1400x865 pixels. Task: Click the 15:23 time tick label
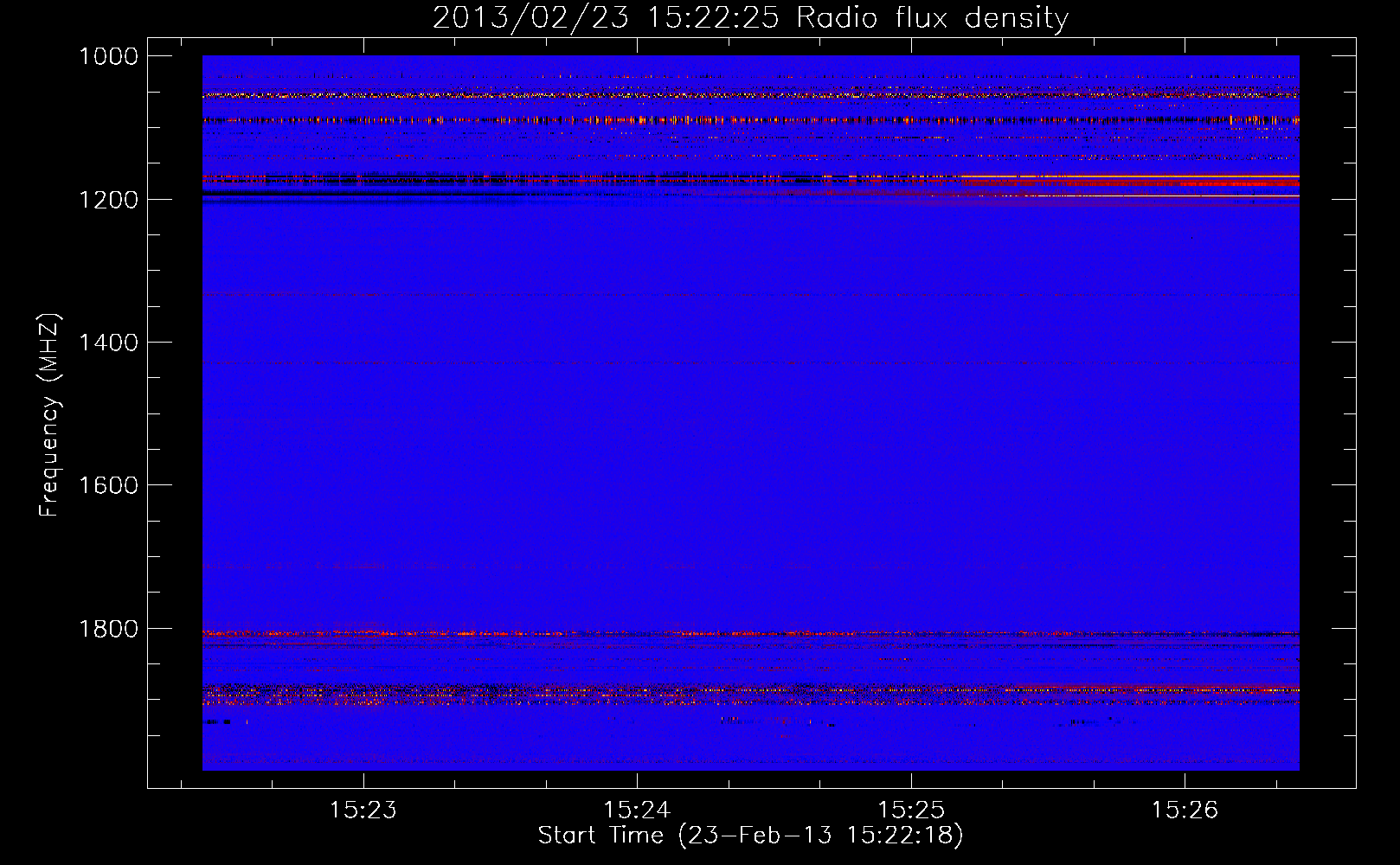[363, 810]
